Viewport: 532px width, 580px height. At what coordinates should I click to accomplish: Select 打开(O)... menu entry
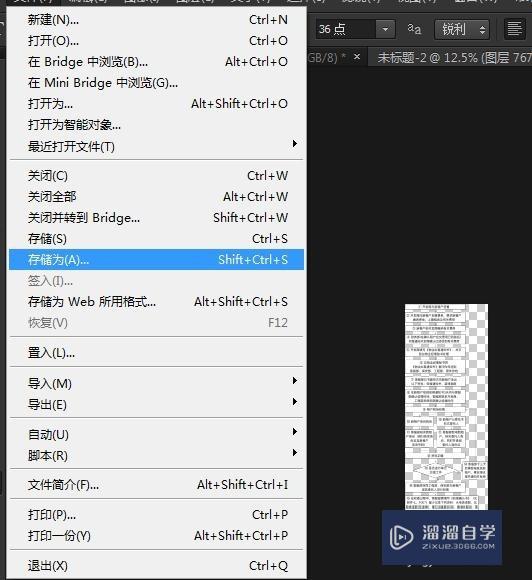pos(156,41)
